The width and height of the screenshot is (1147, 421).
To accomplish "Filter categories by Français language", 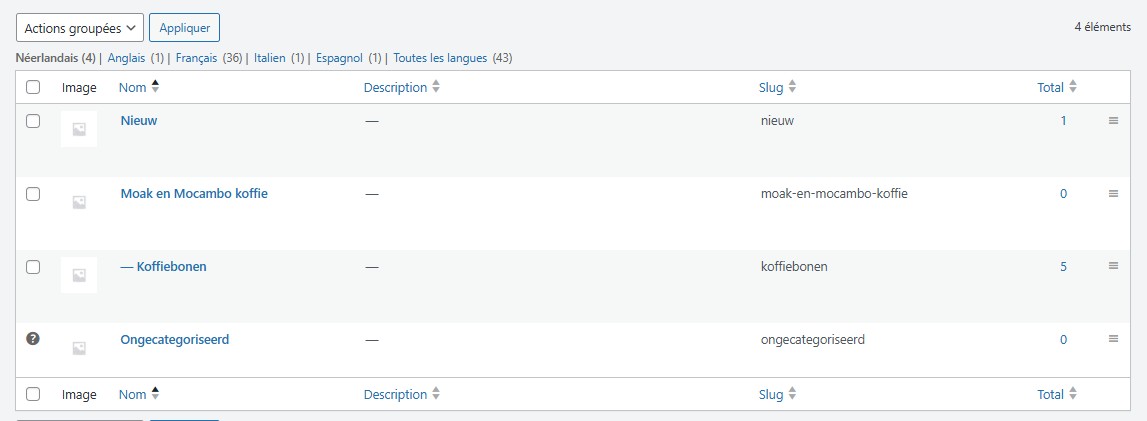I will point(196,58).
